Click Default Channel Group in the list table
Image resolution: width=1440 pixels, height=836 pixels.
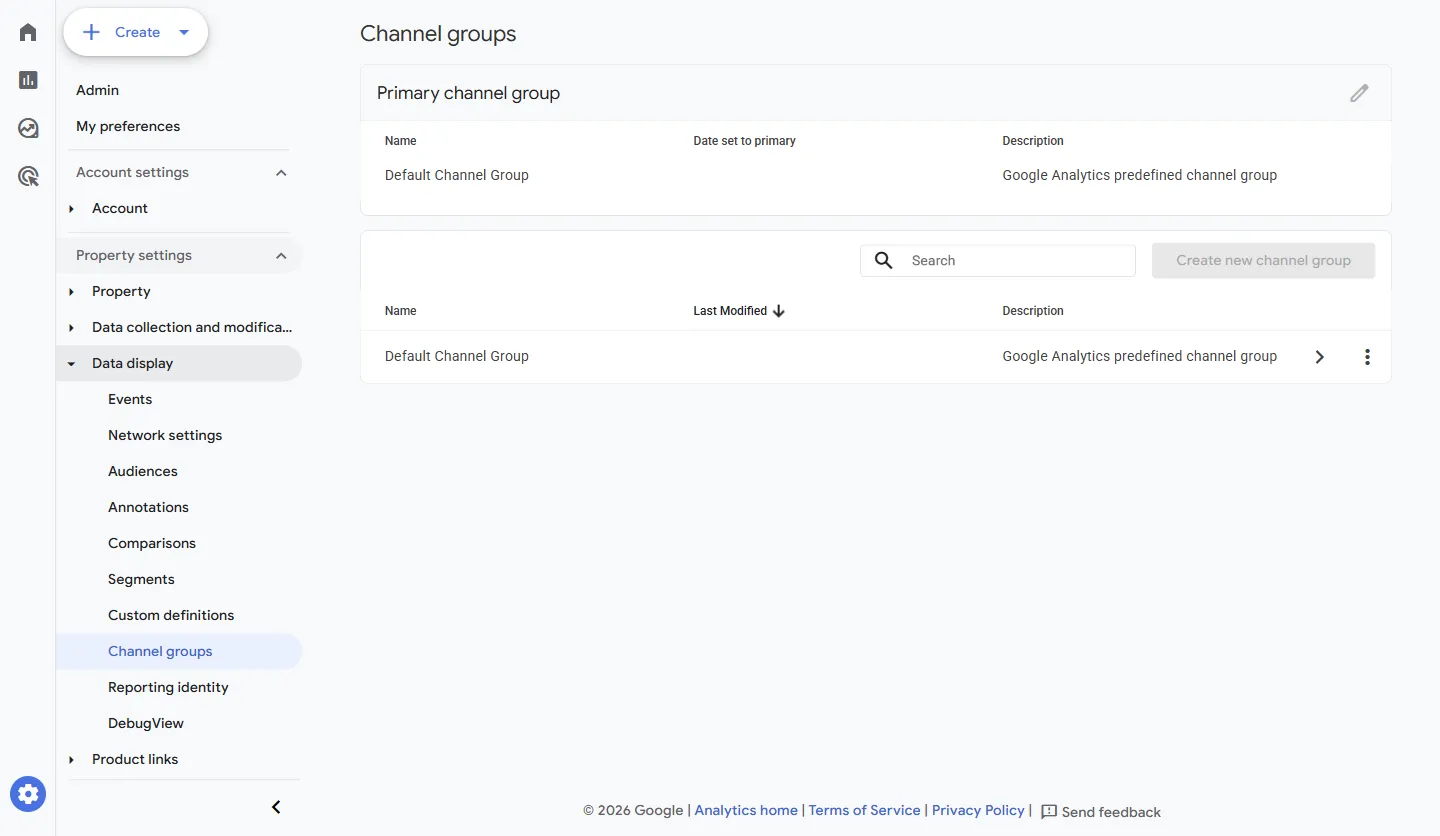point(457,356)
